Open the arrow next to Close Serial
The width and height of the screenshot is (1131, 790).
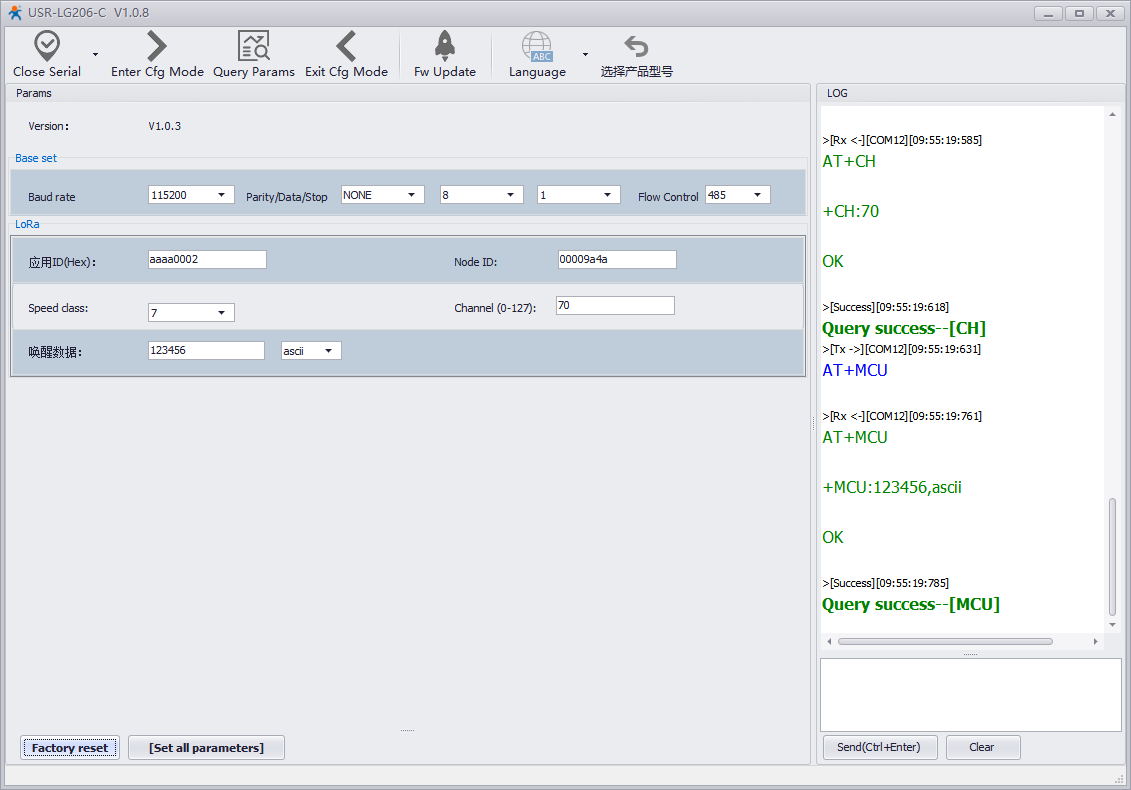tap(95, 54)
